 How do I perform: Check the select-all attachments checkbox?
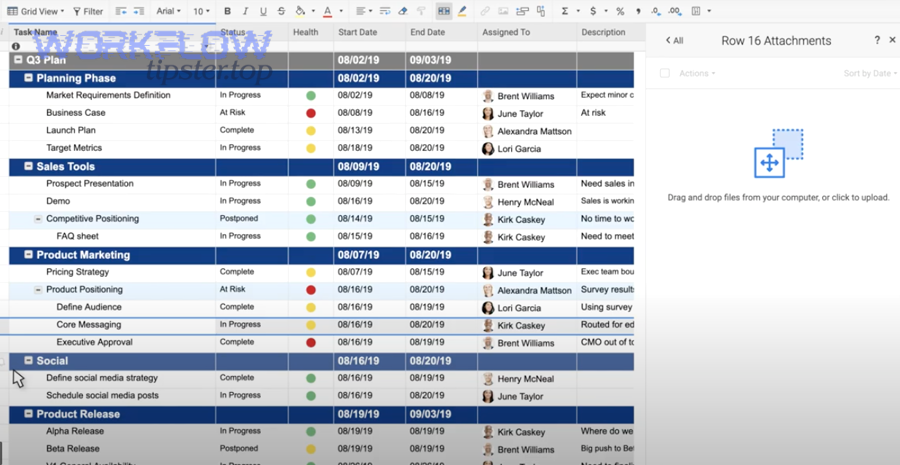pos(665,73)
